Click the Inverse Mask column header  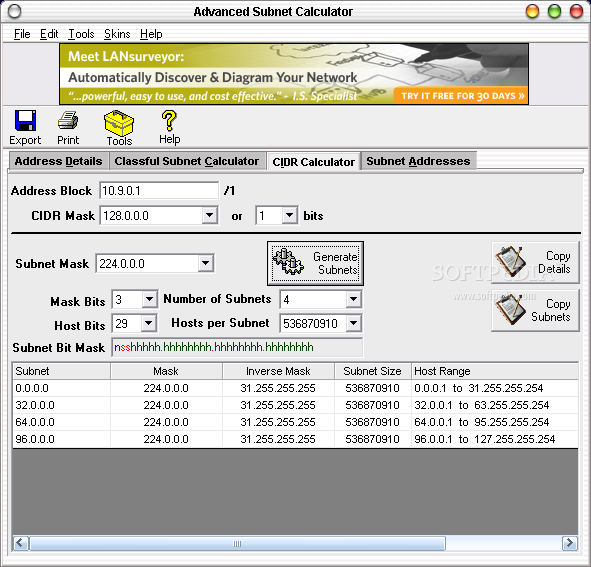click(x=278, y=371)
